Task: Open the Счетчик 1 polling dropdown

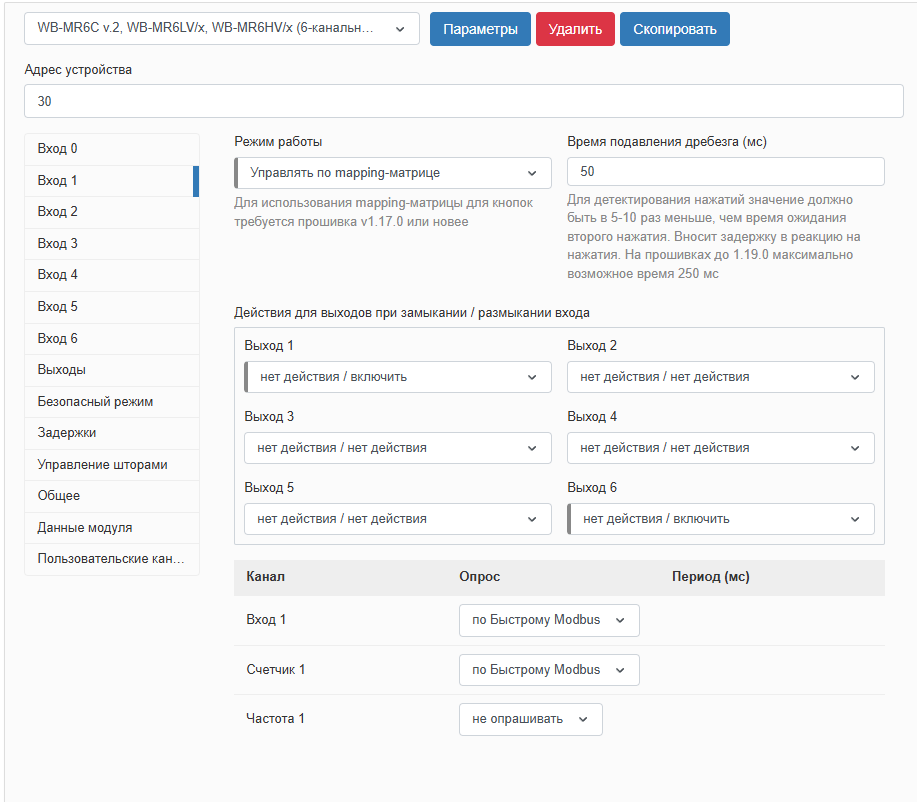Action: (x=548, y=670)
